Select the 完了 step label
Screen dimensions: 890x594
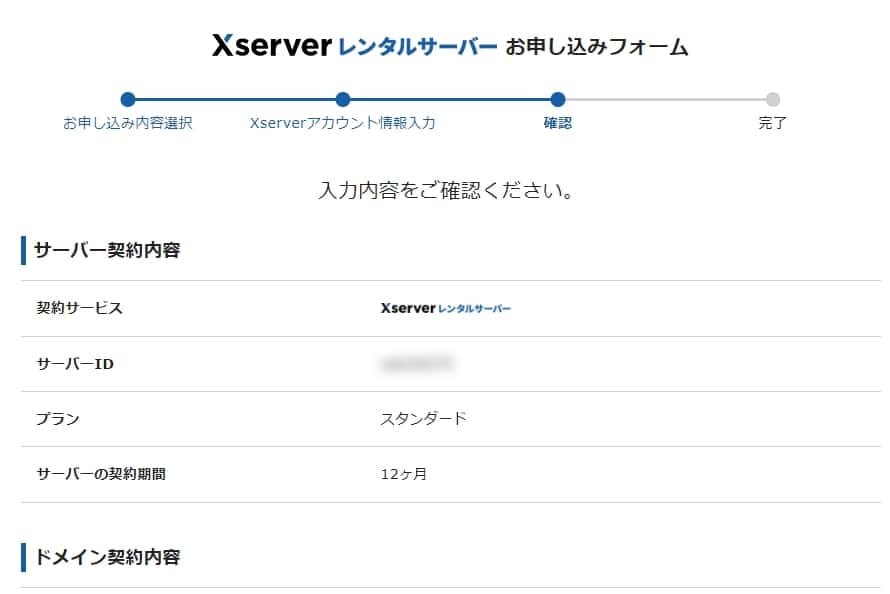pos(773,123)
